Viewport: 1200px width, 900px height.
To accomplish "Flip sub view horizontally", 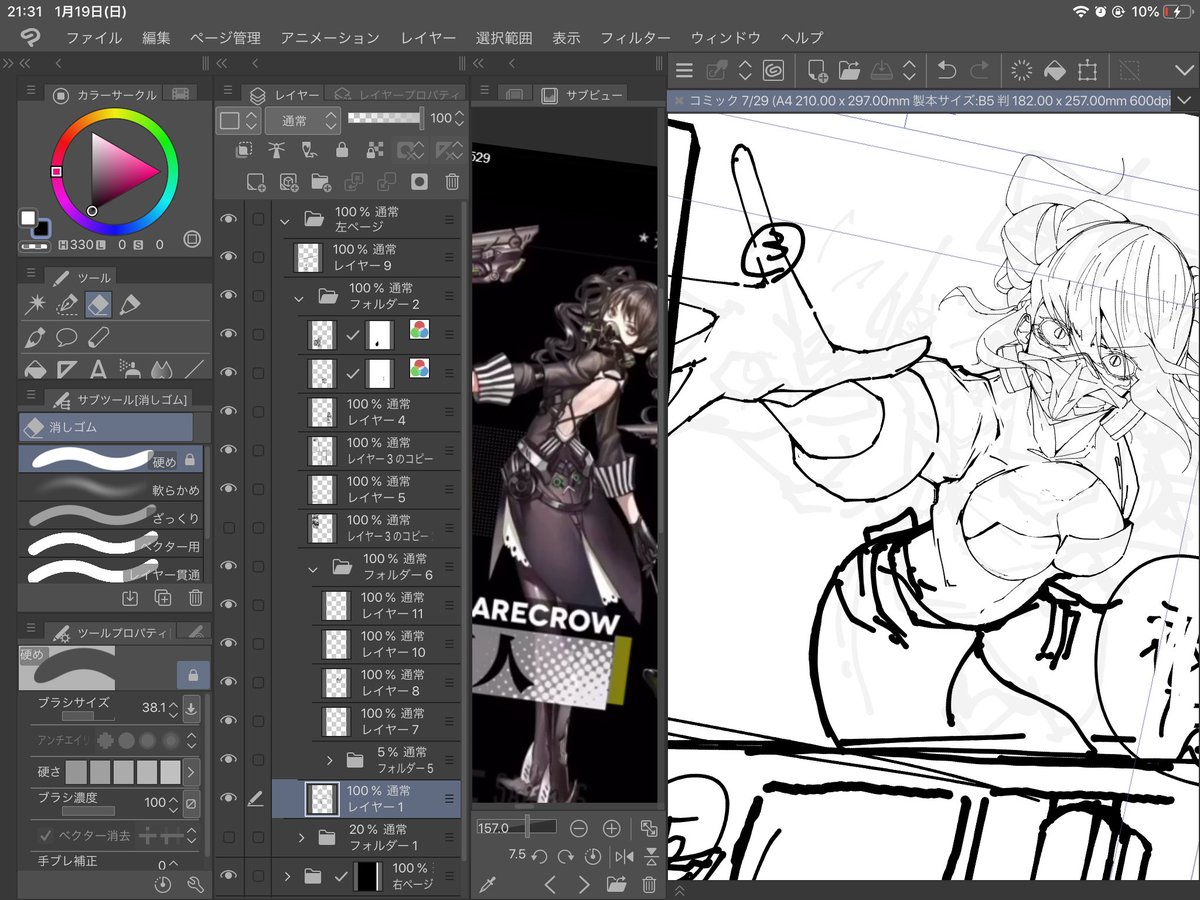I will 625,856.
